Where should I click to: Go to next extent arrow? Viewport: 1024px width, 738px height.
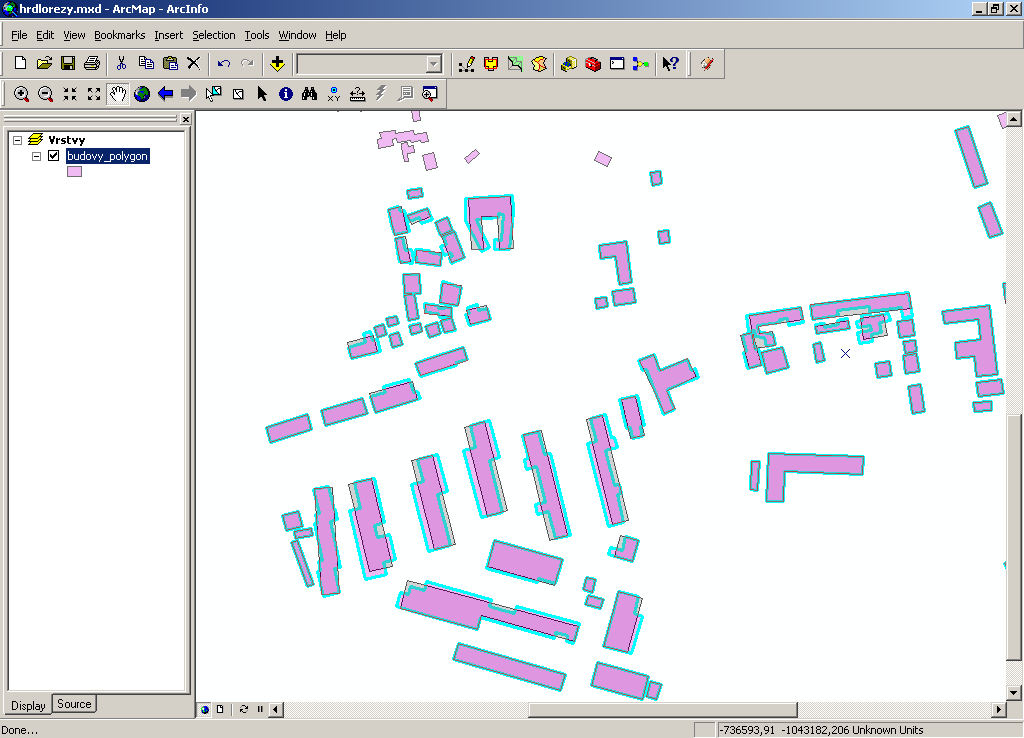point(189,94)
